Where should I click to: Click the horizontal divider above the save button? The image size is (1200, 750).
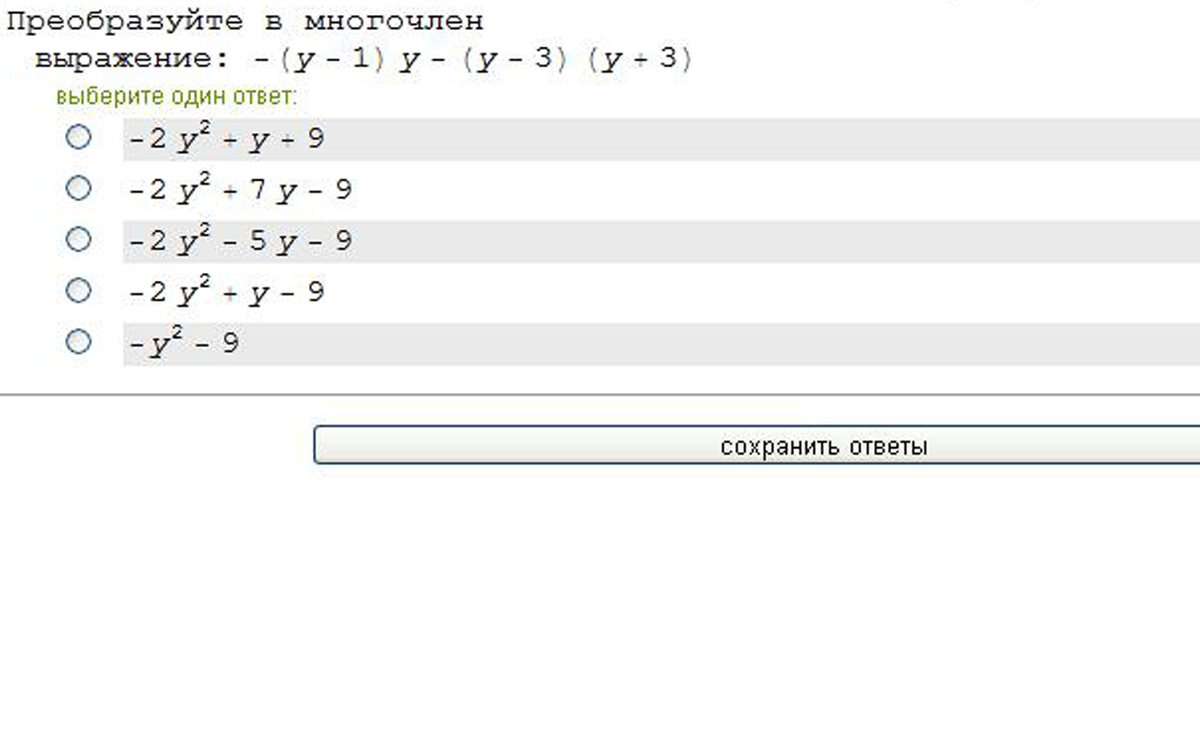tap(600, 395)
